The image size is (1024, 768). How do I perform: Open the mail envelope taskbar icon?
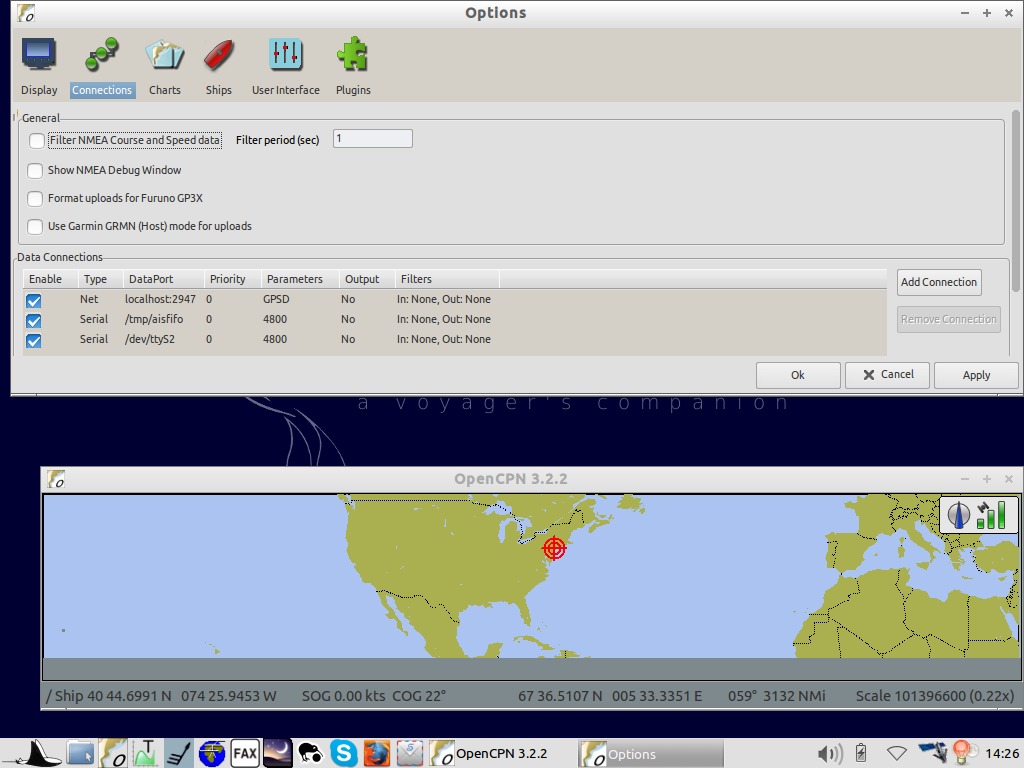409,754
